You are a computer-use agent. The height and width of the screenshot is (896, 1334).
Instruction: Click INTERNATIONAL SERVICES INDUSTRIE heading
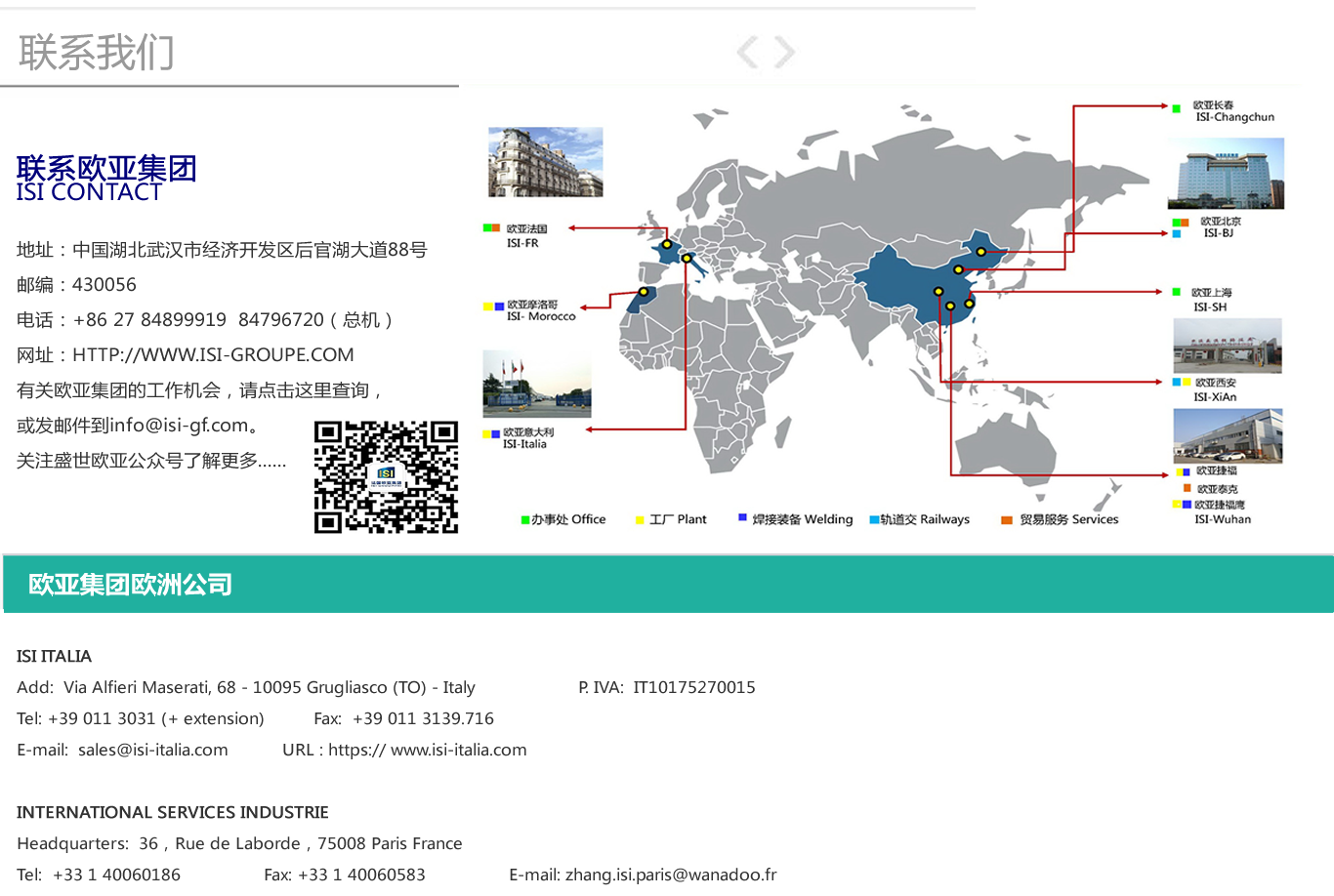pyautogui.click(x=173, y=812)
